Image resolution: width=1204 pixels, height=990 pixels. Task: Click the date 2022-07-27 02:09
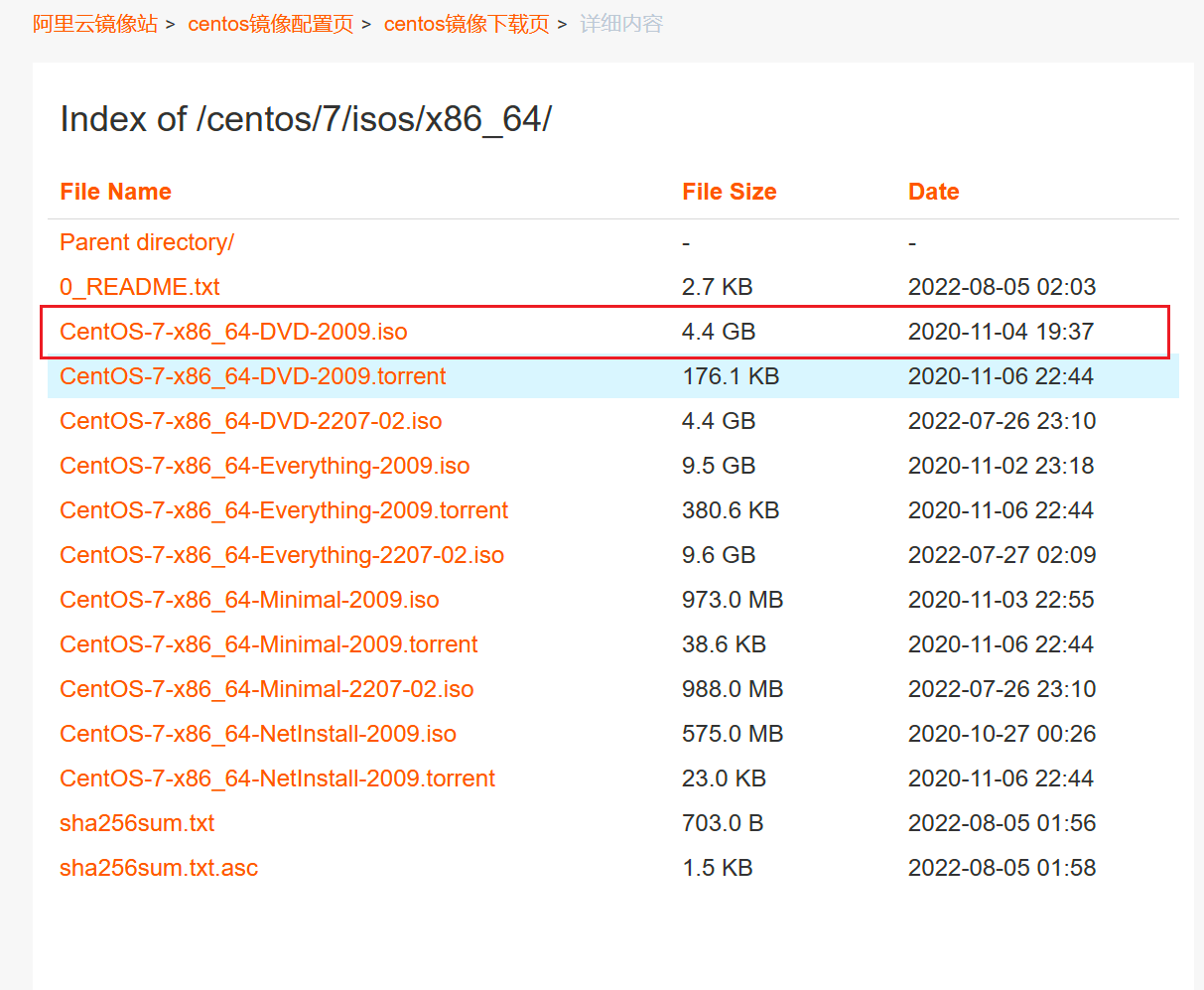[x=1003, y=555]
